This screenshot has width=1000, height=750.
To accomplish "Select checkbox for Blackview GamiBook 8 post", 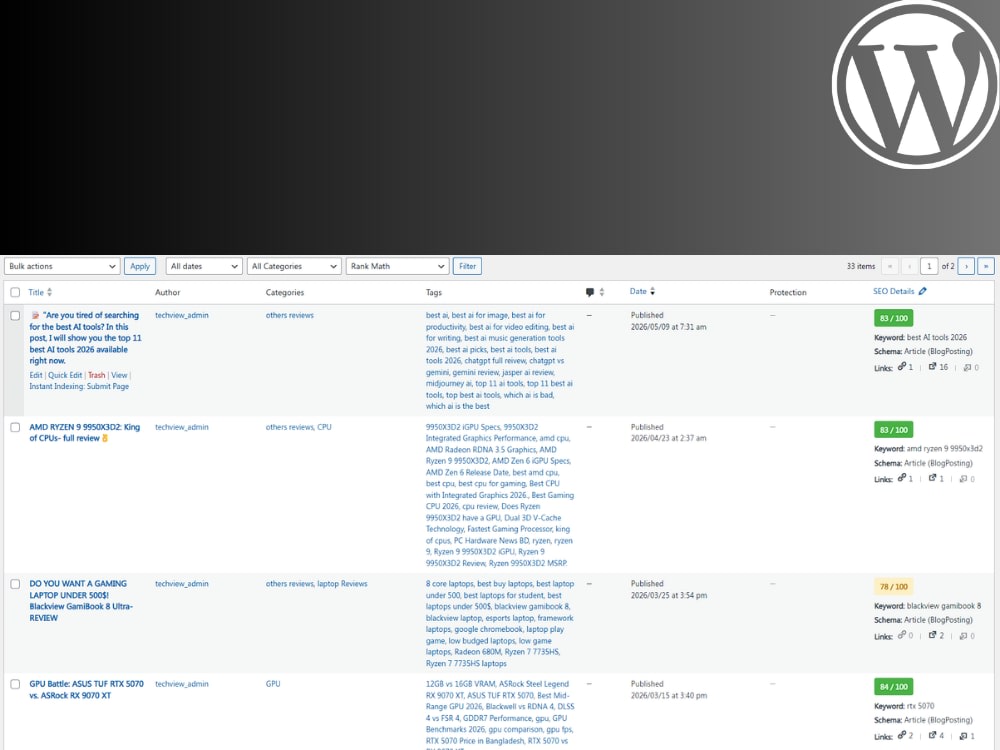I will (x=15, y=584).
